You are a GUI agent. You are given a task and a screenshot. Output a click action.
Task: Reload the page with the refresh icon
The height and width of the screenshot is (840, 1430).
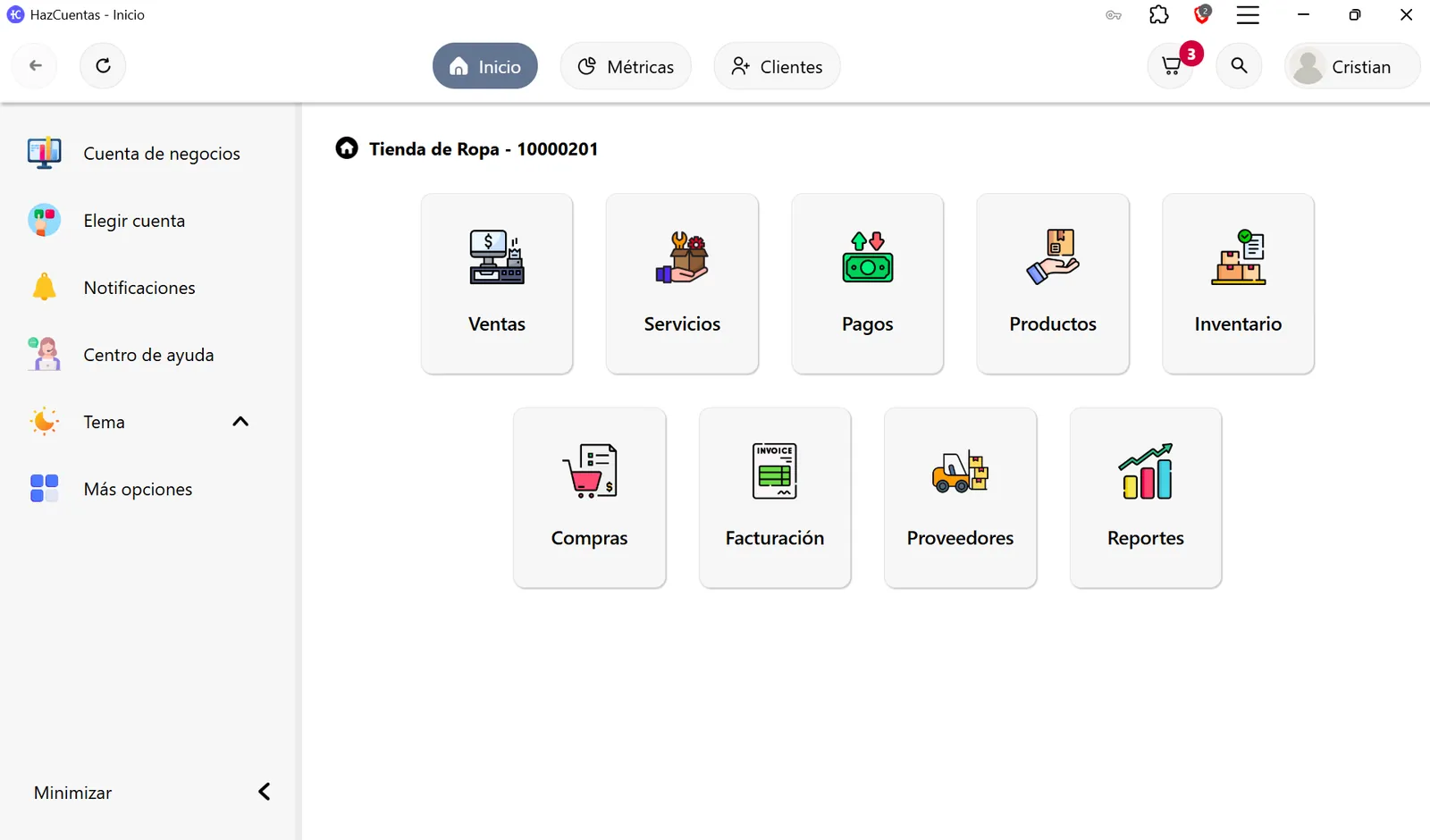pyautogui.click(x=103, y=66)
